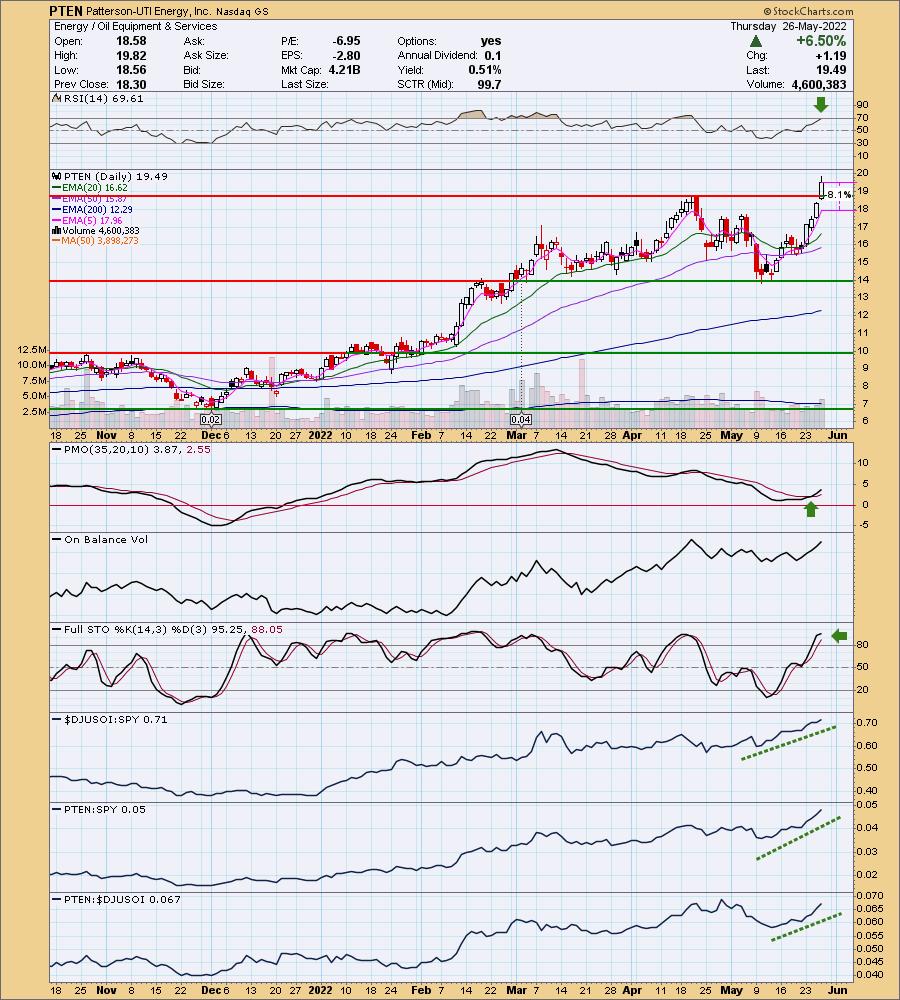Select the +6.50% percent change
Screen dimensions: 900x1000
click(821, 41)
